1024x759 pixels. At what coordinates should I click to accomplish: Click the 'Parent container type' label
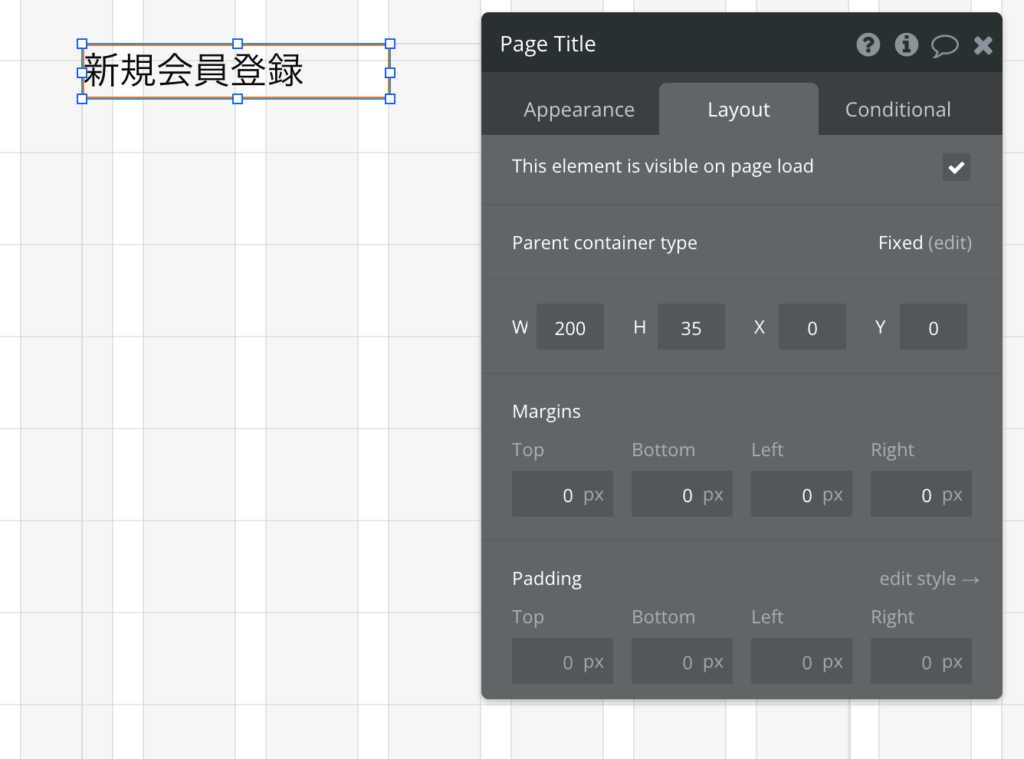click(604, 243)
